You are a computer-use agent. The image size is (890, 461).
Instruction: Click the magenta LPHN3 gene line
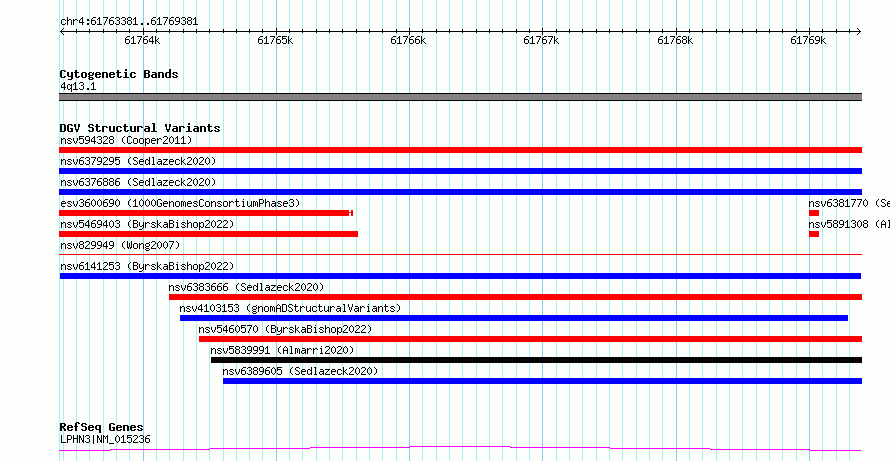[x=460, y=449]
